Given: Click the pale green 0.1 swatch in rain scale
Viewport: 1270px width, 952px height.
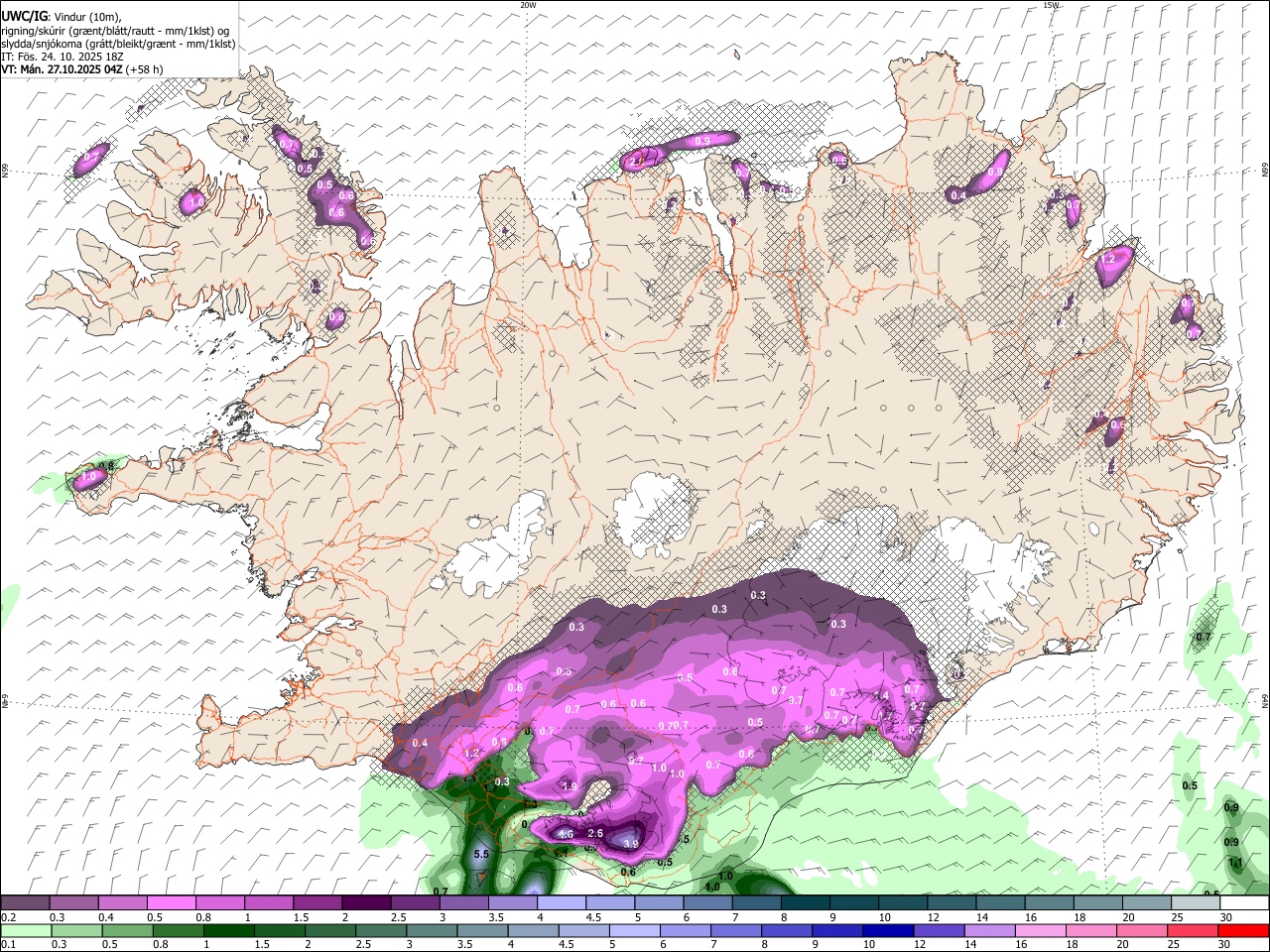Looking at the screenshot, I should [x=25, y=931].
